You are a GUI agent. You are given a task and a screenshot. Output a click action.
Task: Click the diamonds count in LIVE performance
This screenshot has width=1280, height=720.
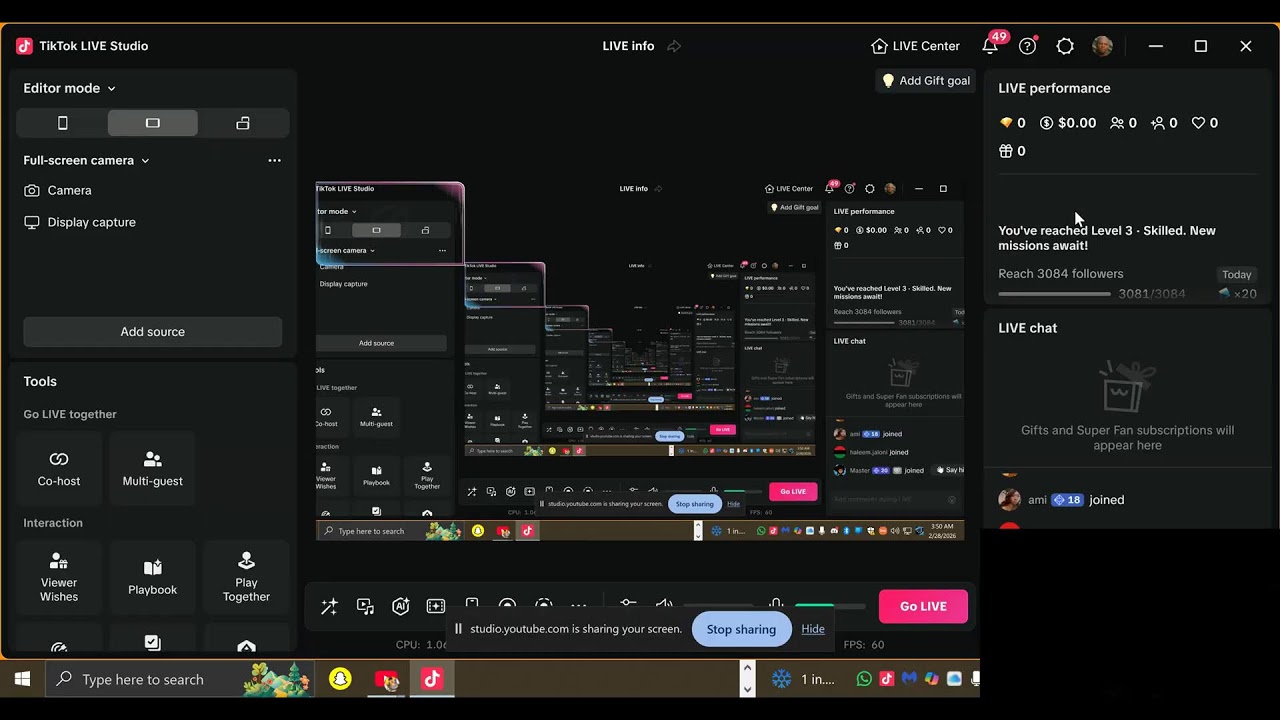(1012, 123)
